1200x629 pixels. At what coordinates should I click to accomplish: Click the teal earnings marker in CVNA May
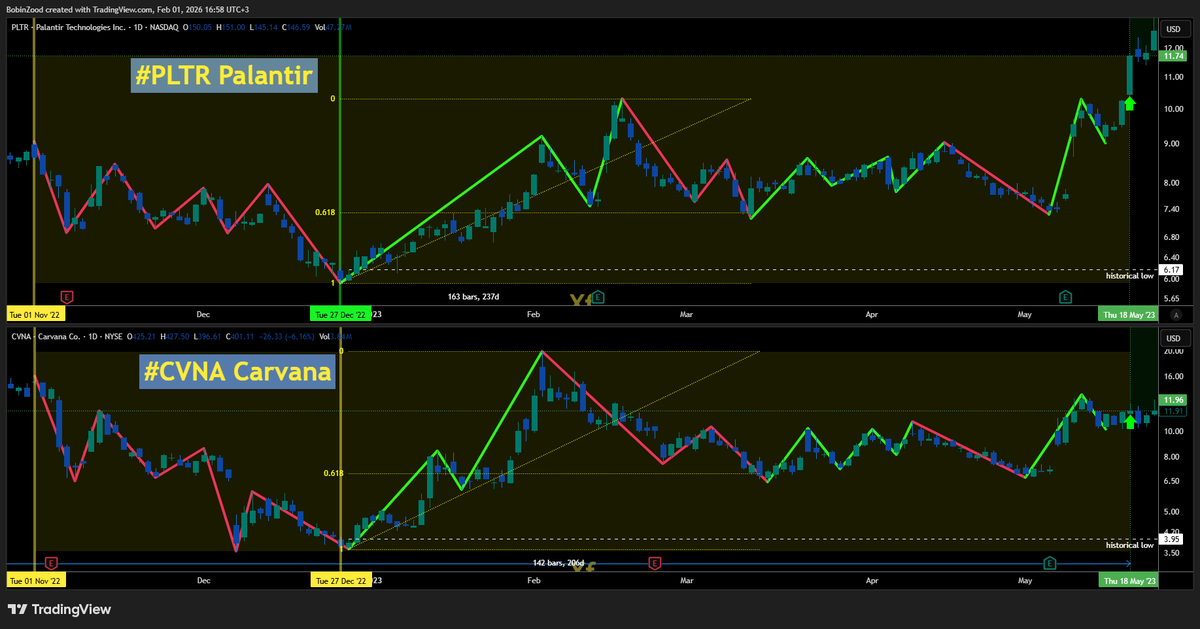pyautogui.click(x=1051, y=563)
